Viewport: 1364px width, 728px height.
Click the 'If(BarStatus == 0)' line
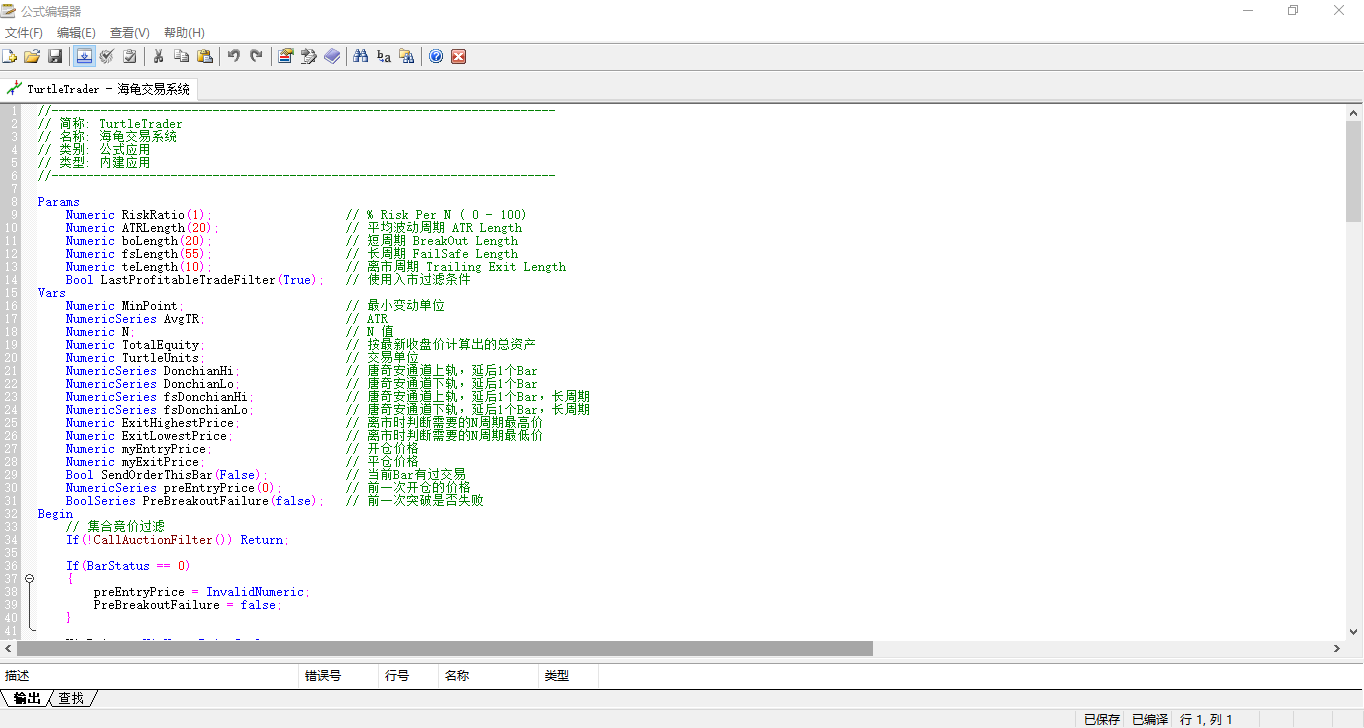click(x=129, y=566)
